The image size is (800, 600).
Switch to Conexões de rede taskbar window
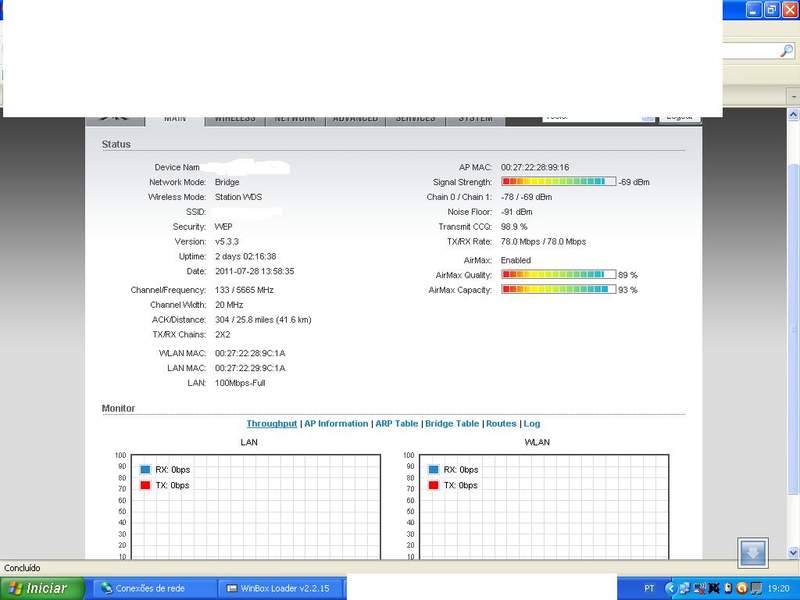(155, 588)
